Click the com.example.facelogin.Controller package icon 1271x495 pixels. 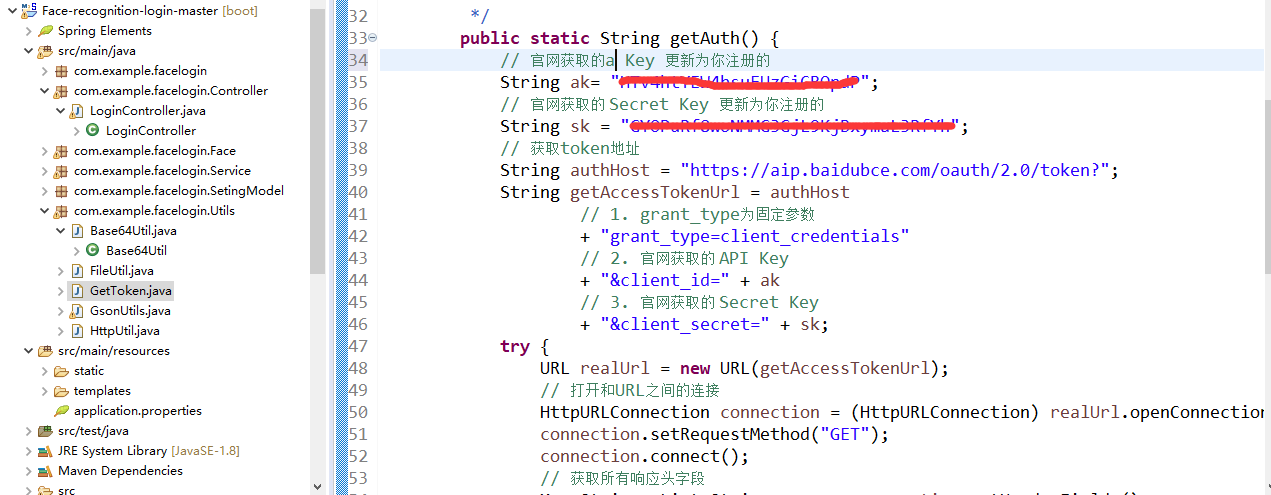pos(62,91)
